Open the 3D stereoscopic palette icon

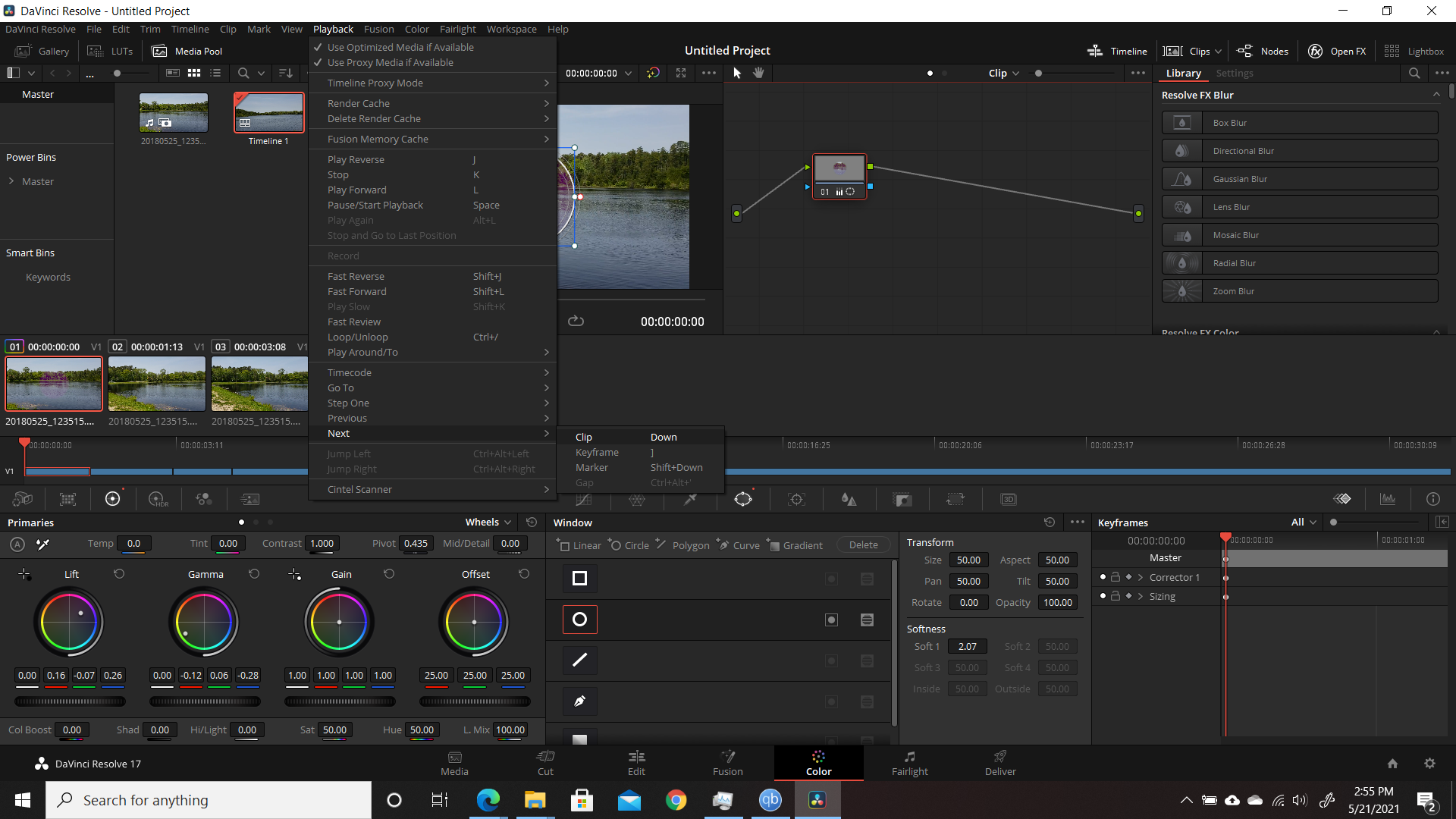[1009, 499]
